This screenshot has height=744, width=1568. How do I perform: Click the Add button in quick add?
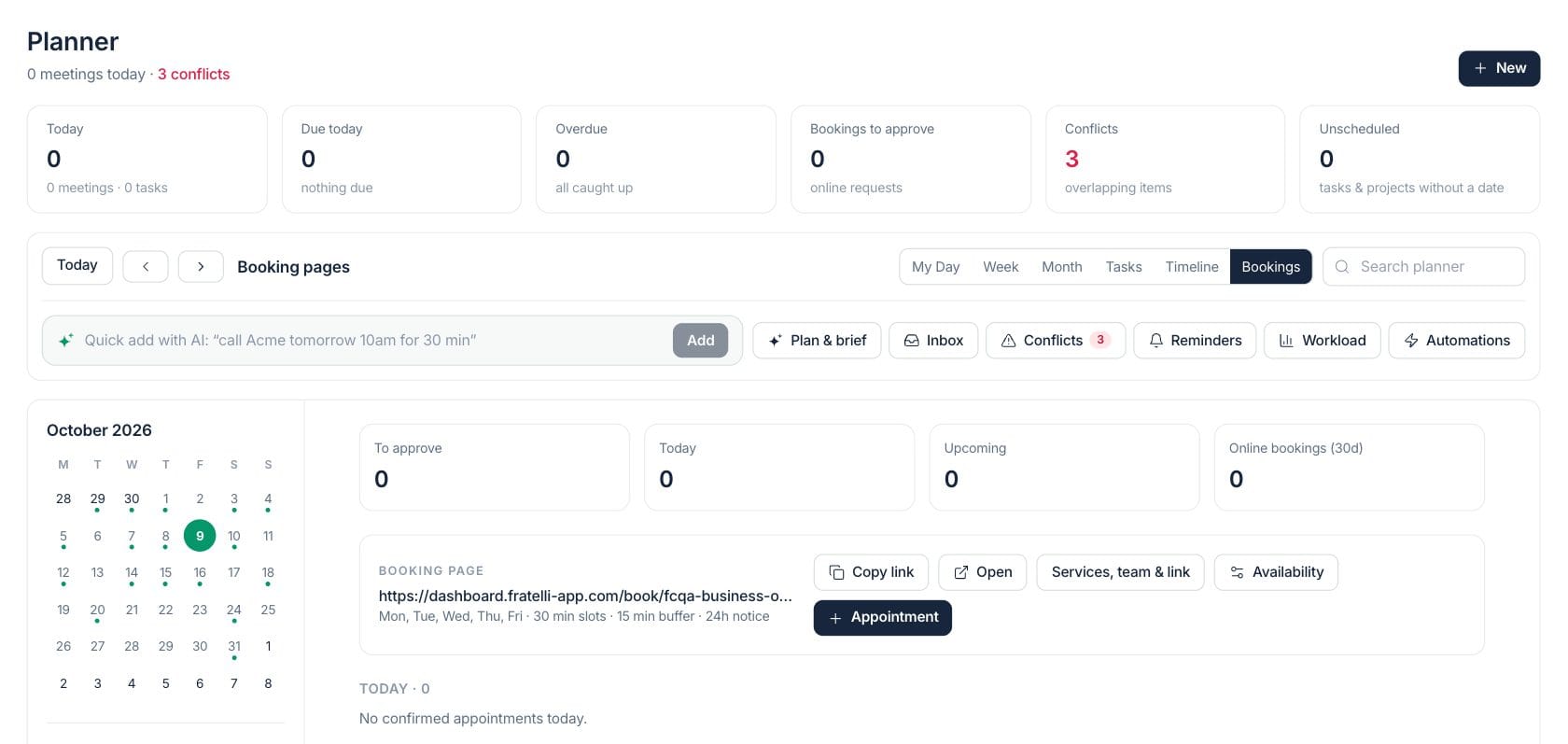click(x=700, y=341)
